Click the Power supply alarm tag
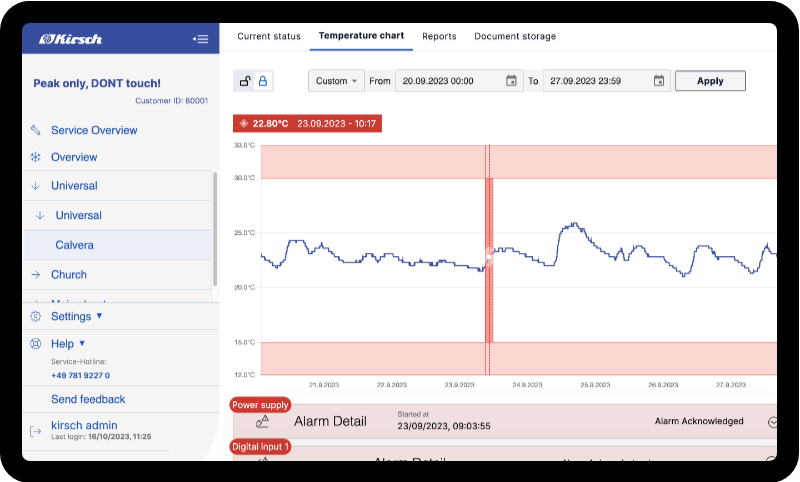Screen dimensions: 800x482 tap(260, 405)
